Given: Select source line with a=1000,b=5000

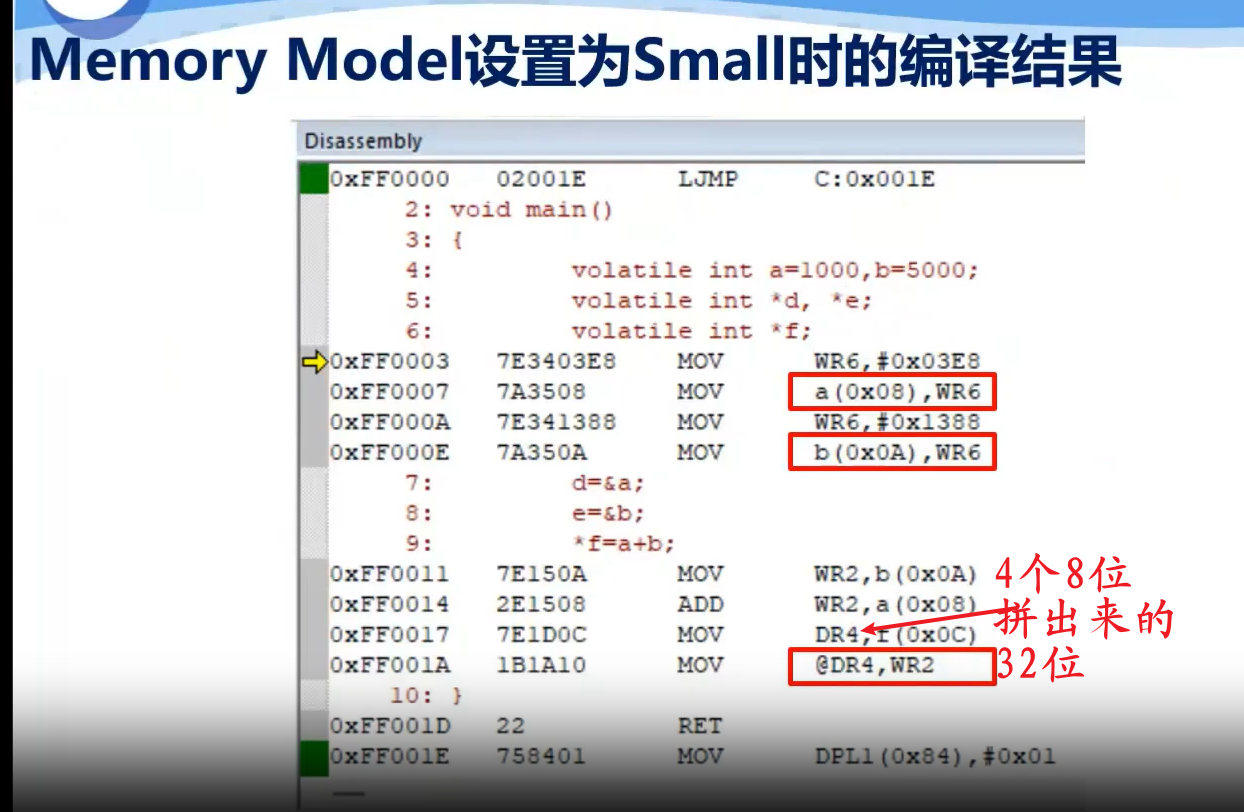Looking at the screenshot, I should (x=692, y=271).
